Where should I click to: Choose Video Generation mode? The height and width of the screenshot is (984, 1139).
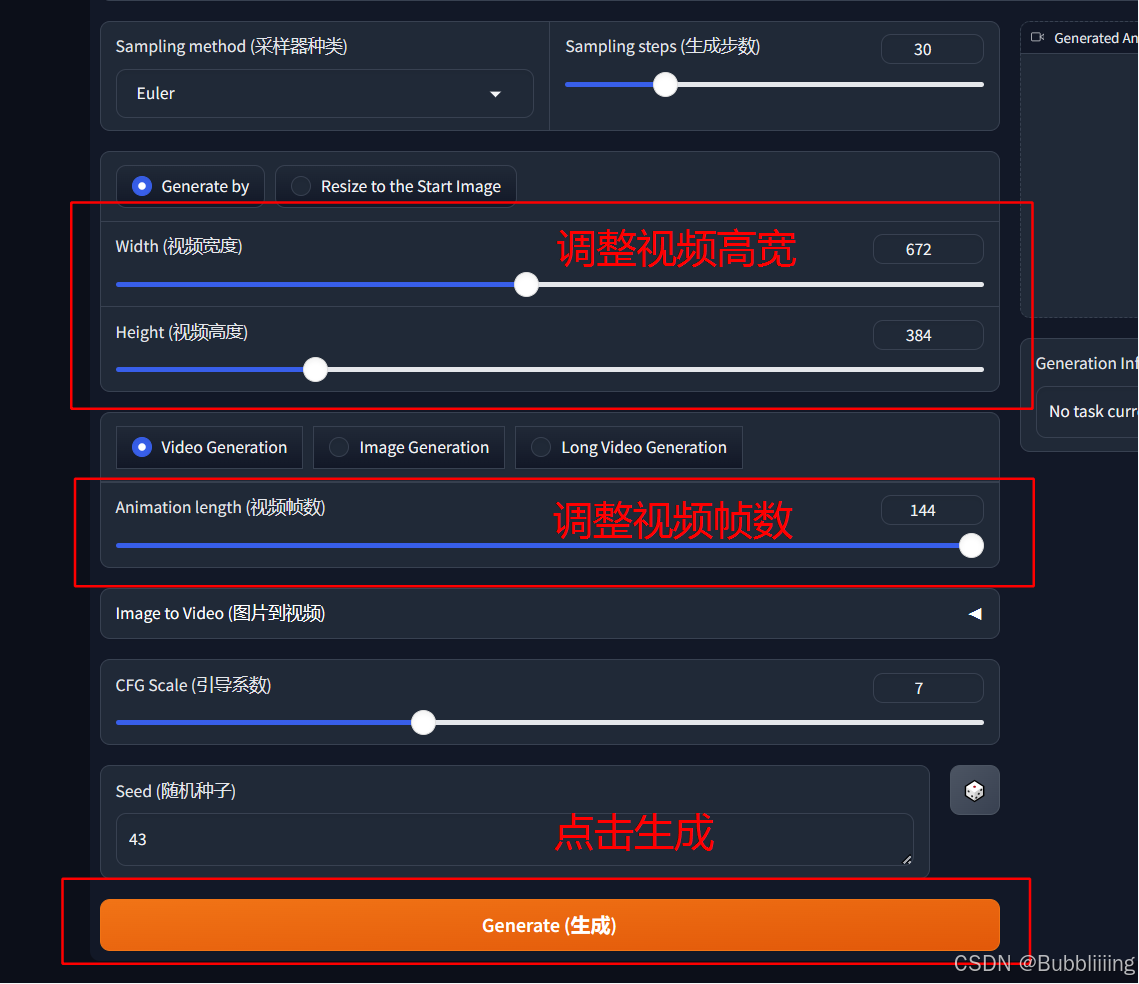point(209,447)
